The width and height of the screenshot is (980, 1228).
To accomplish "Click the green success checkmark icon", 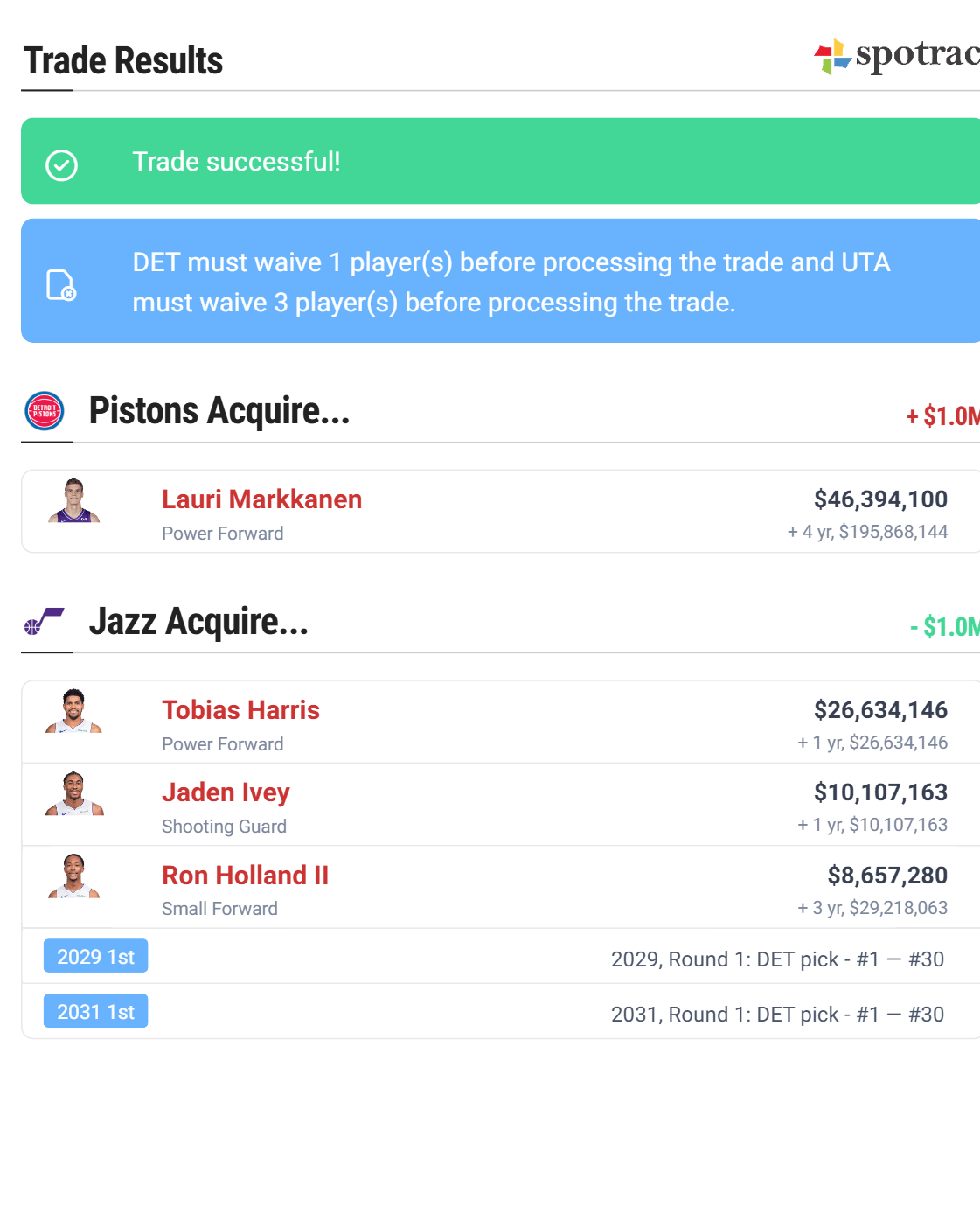I will pos(61,164).
